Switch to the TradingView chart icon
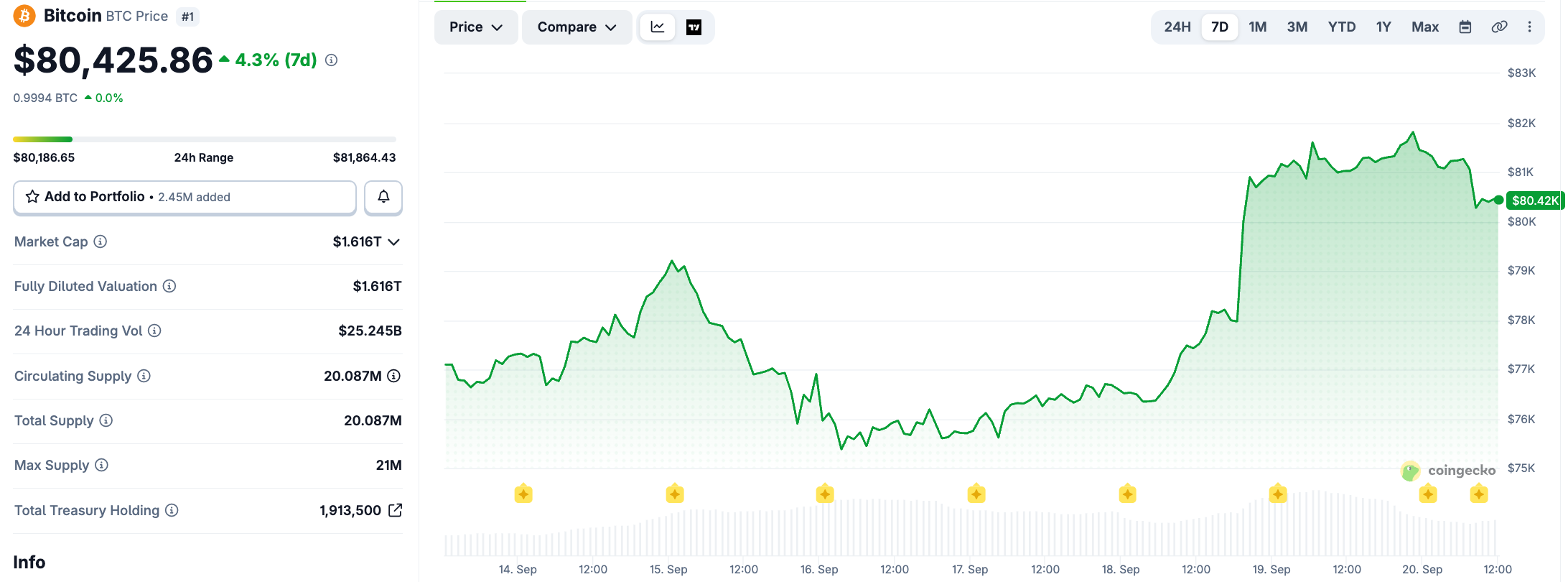The width and height of the screenshot is (1568, 582). pos(694,27)
